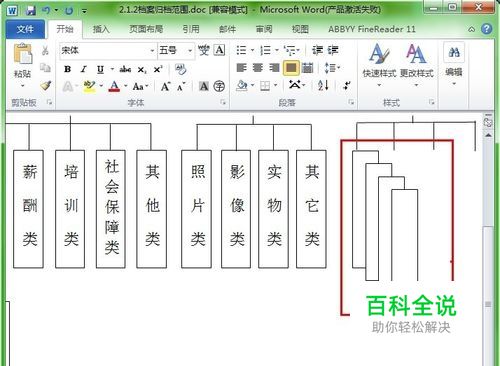Click the Save icon in quick access

tap(31, 11)
